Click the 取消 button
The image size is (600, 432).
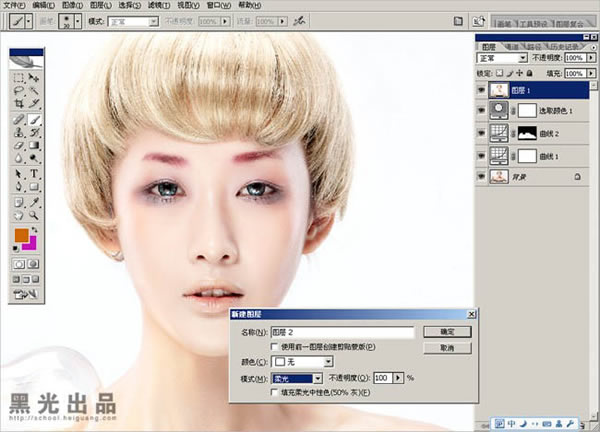447,348
